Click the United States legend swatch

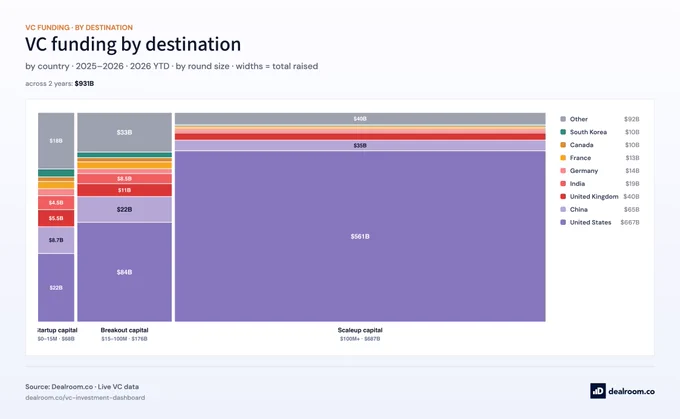tap(563, 222)
